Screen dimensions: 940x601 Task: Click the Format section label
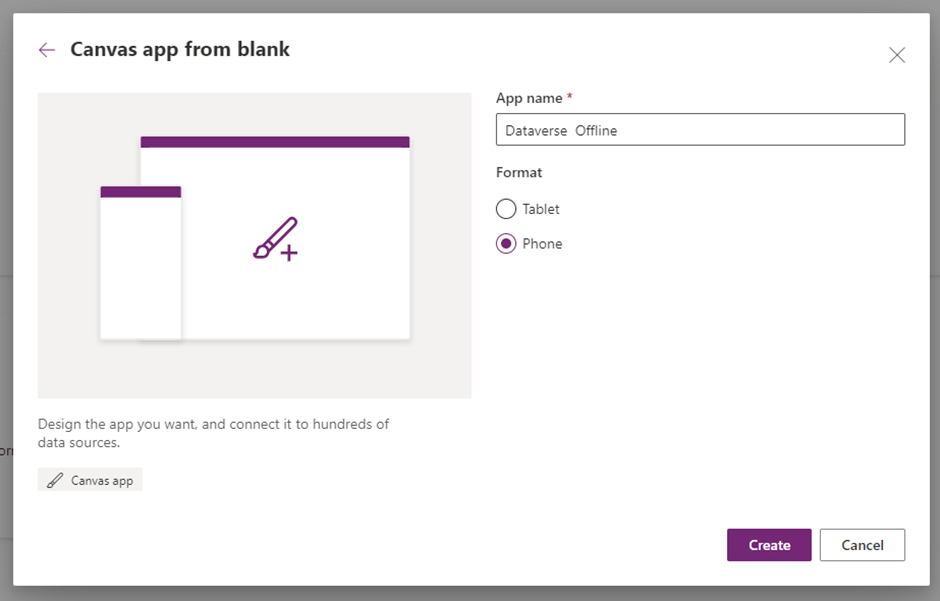519,173
